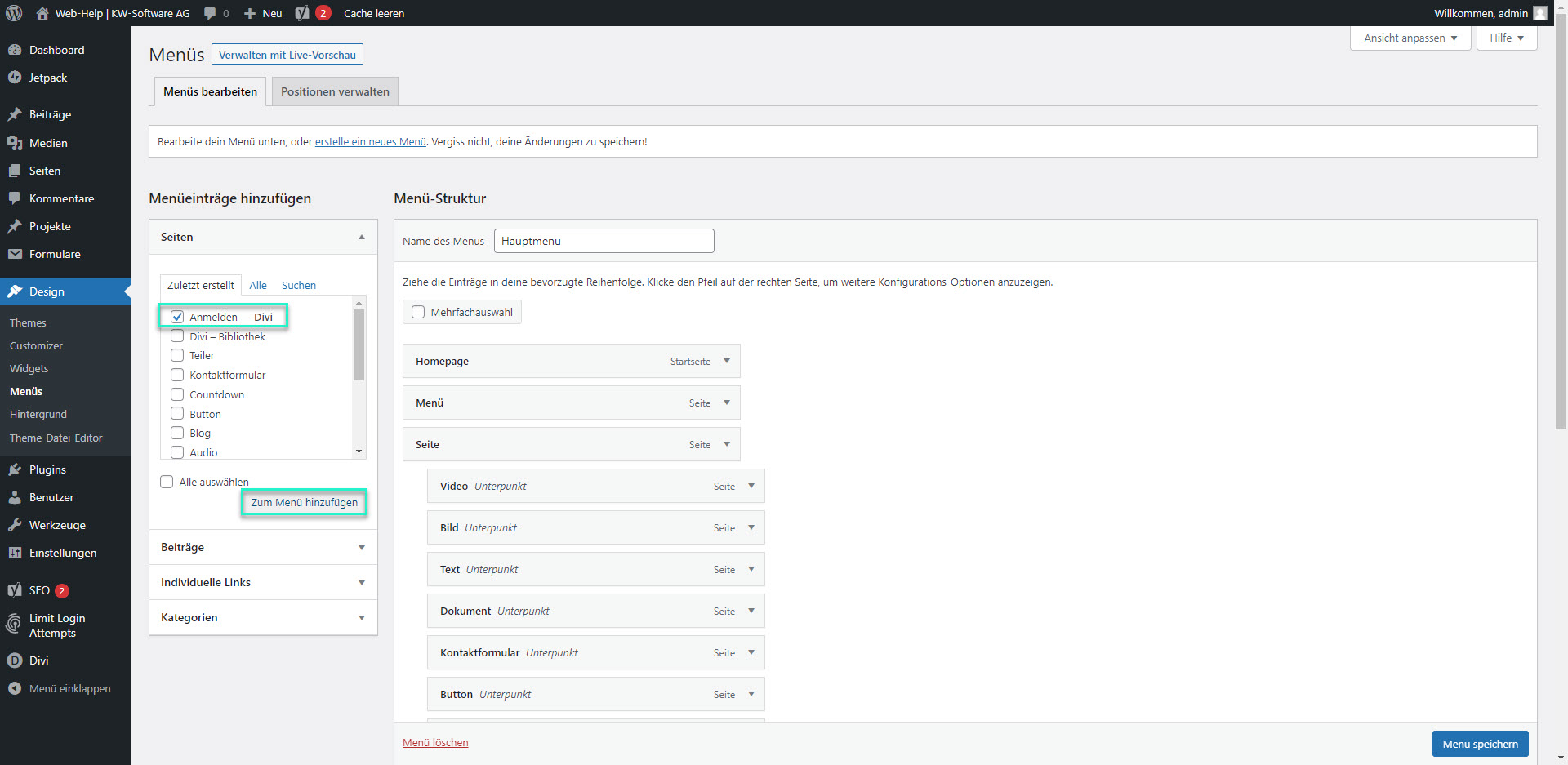Open the comments bubble icon in admin bar
Image resolution: width=1568 pixels, height=765 pixels.
211,13
